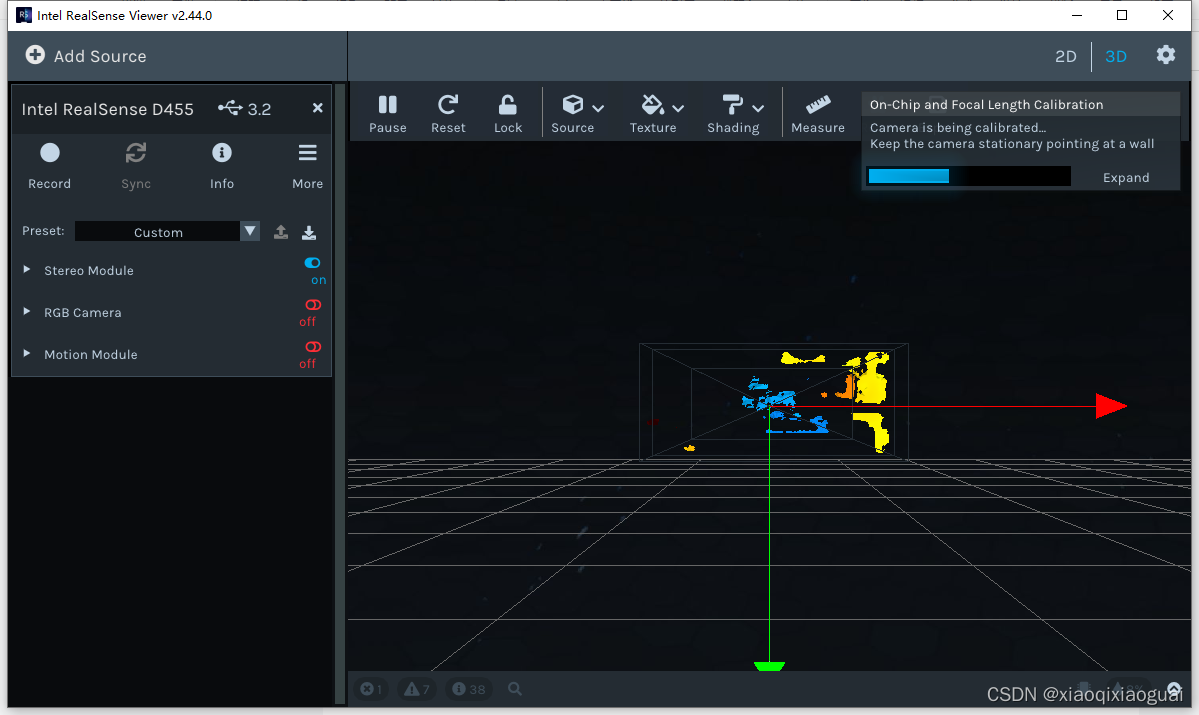Image resolution: width=1199 pixels, height=715 pixels.
Task: Turn on the RGB Camera toggle
Action: coord(313,305)
